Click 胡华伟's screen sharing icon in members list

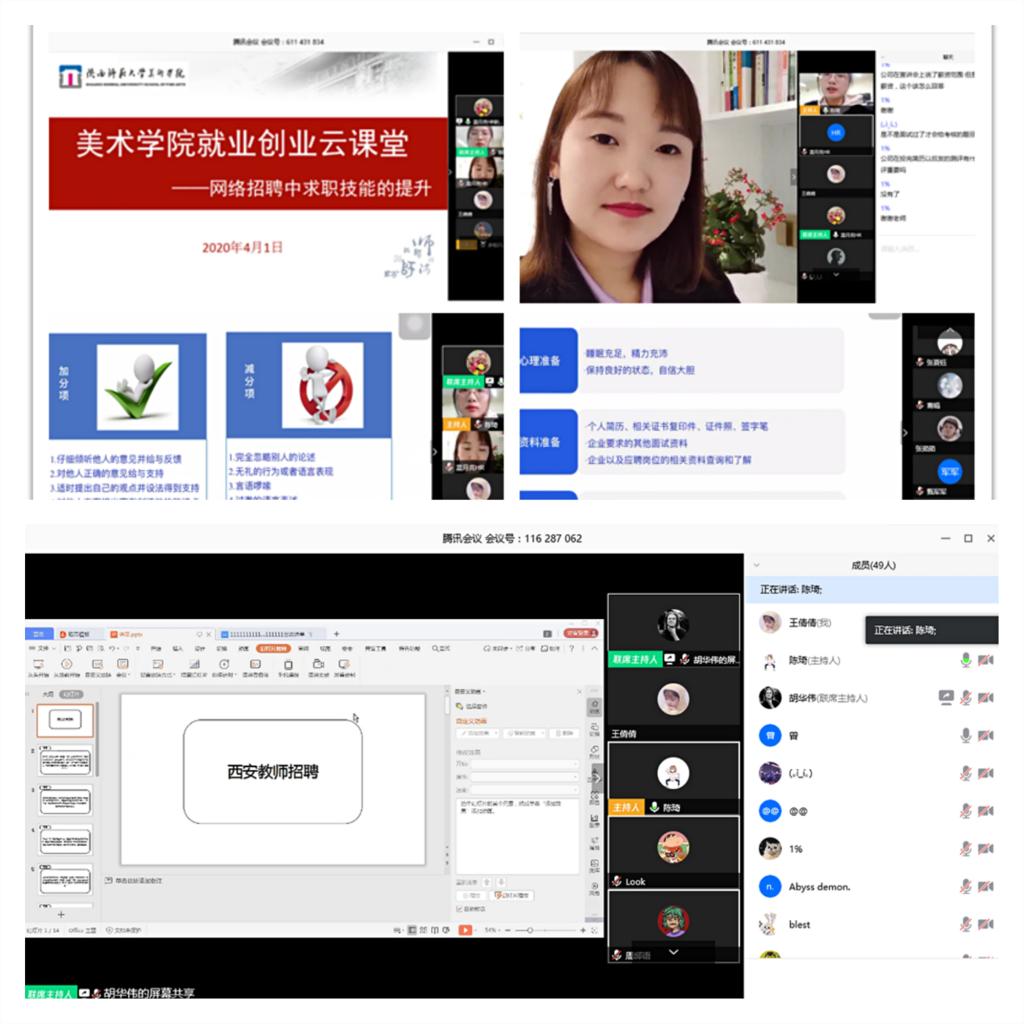[945, 698]
